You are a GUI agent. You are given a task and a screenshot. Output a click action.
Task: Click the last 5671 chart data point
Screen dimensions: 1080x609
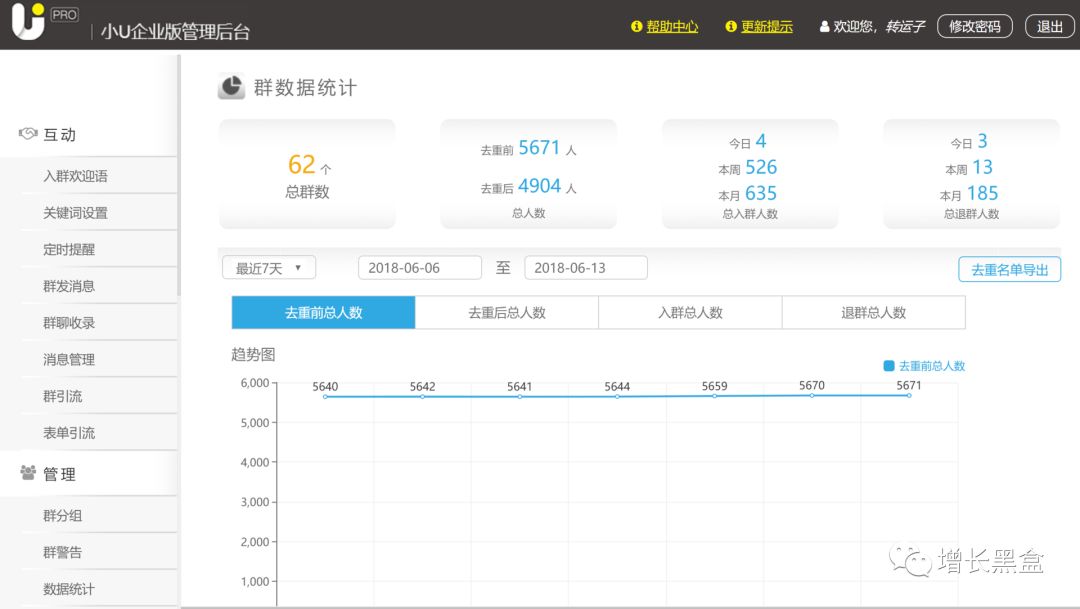coord(909,395)
